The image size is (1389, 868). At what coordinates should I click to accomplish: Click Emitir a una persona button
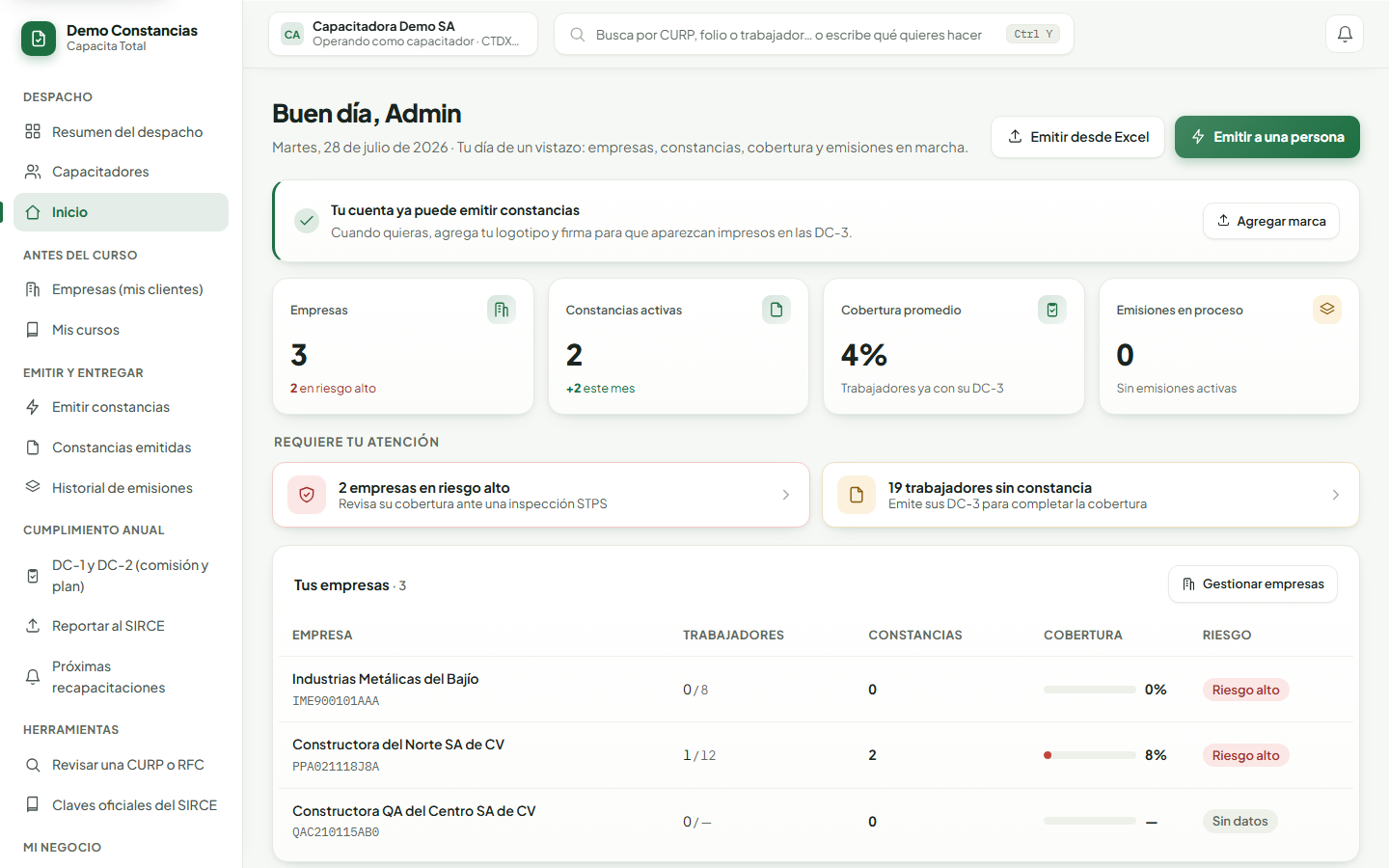[x=1267, y=137]
